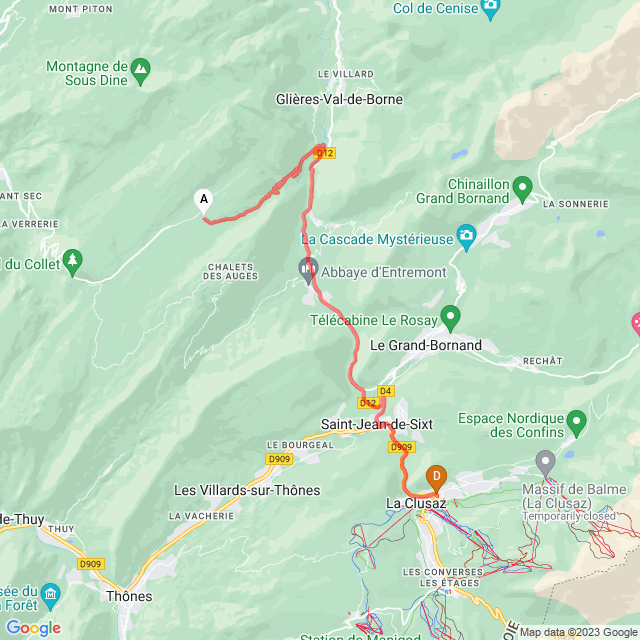
Task: Click the Thônes town label
Action: [129, 596]
